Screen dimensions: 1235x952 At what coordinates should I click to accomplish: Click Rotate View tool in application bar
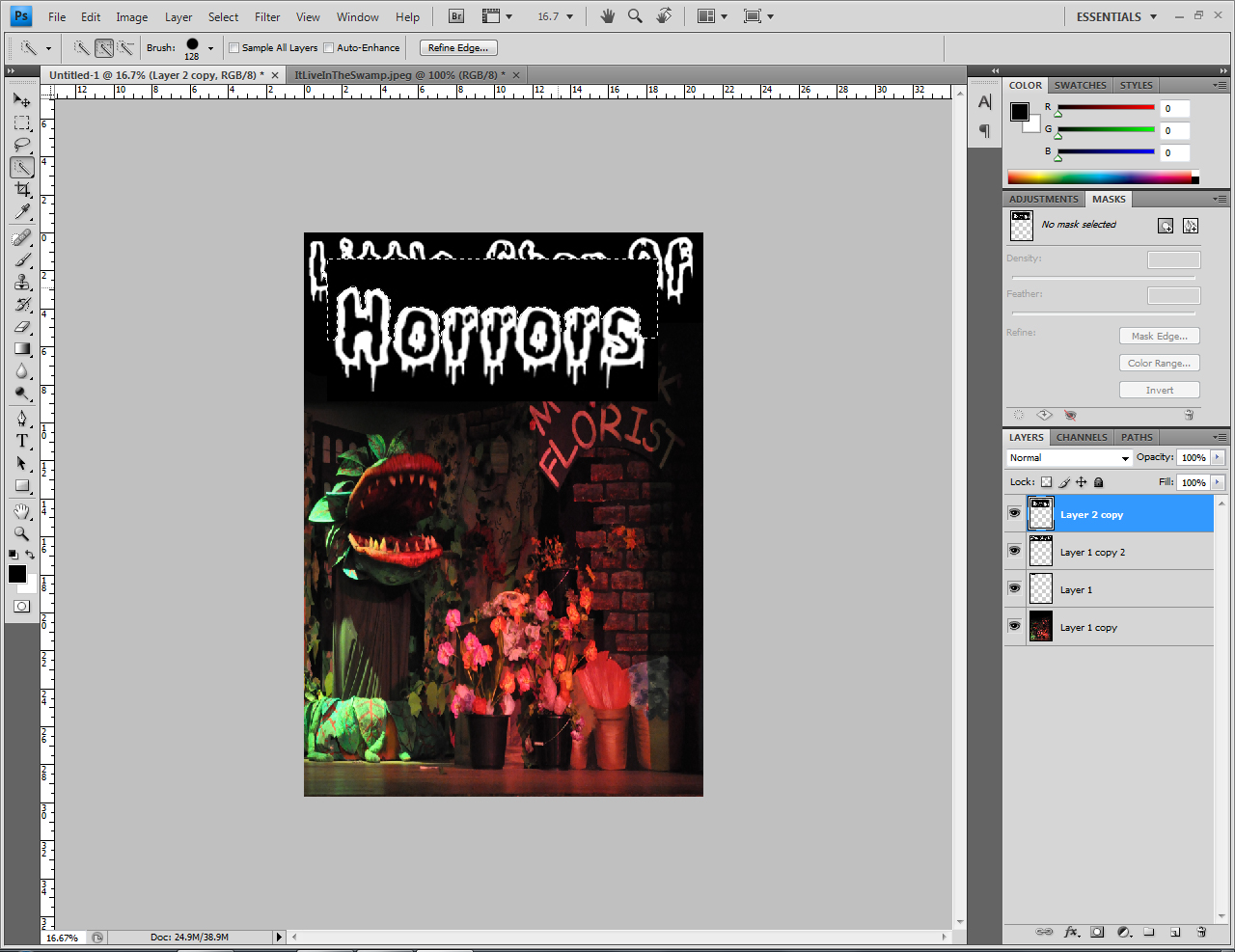coord(664,15)
